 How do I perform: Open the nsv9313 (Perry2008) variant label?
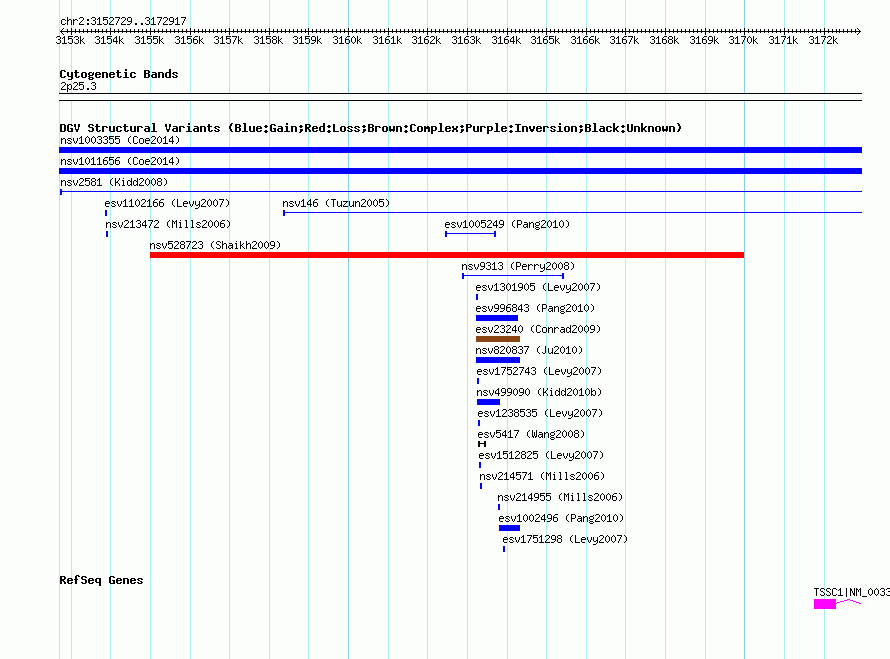pyautogui.click(x=517, y=266)
